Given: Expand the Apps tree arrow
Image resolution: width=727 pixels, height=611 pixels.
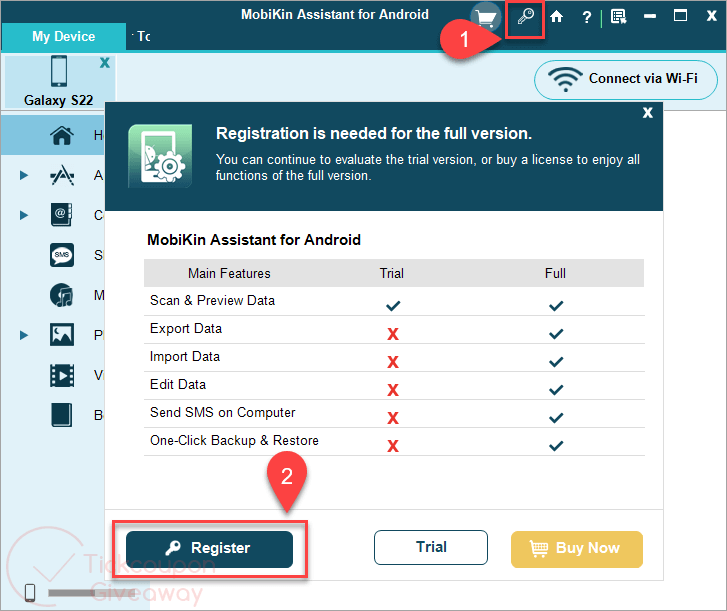Looking at the screenshot, I should click(x=24, y=175).
